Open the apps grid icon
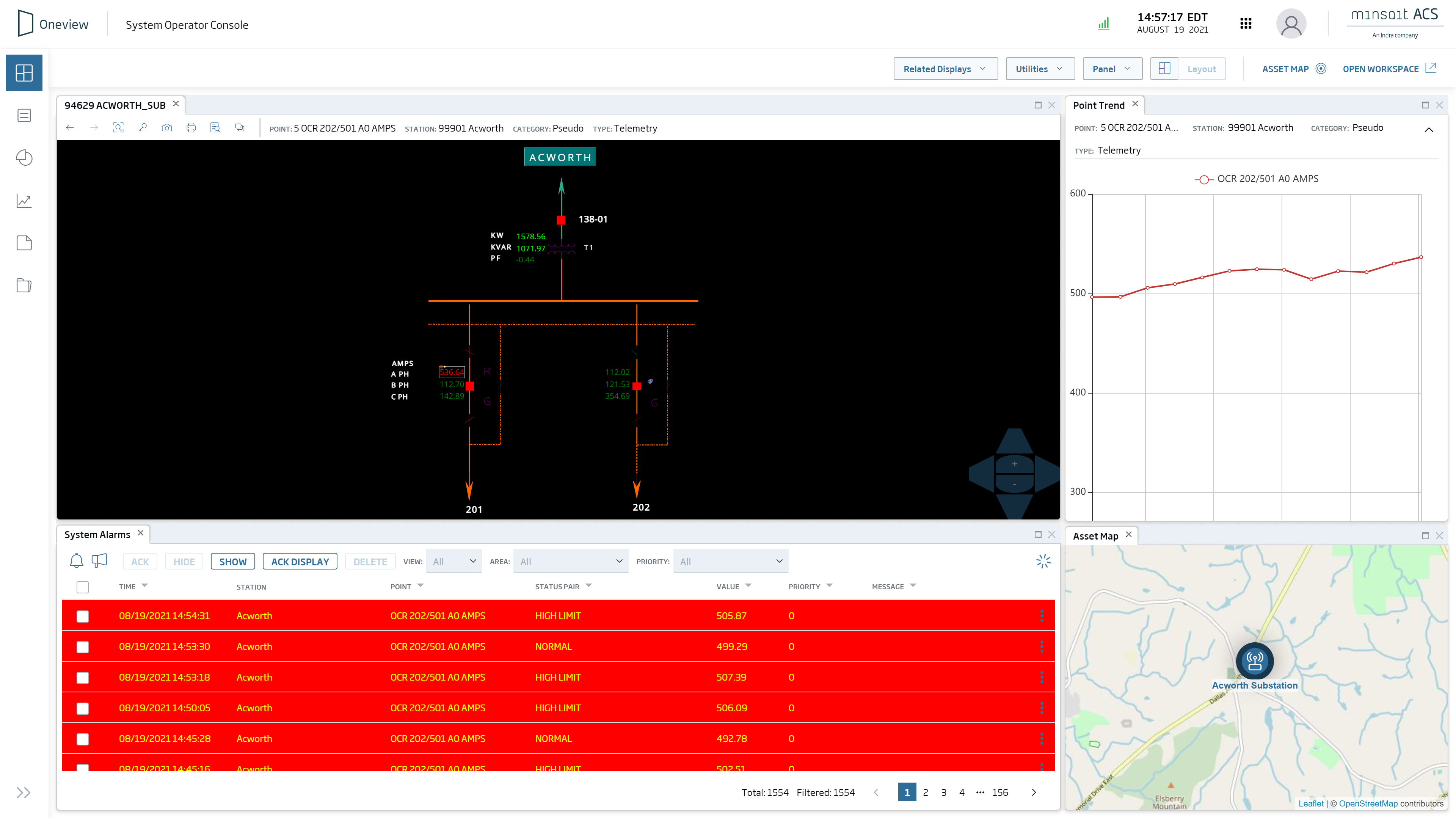1456x819 pixels. pyautogui.click(x=1246, y=24)
